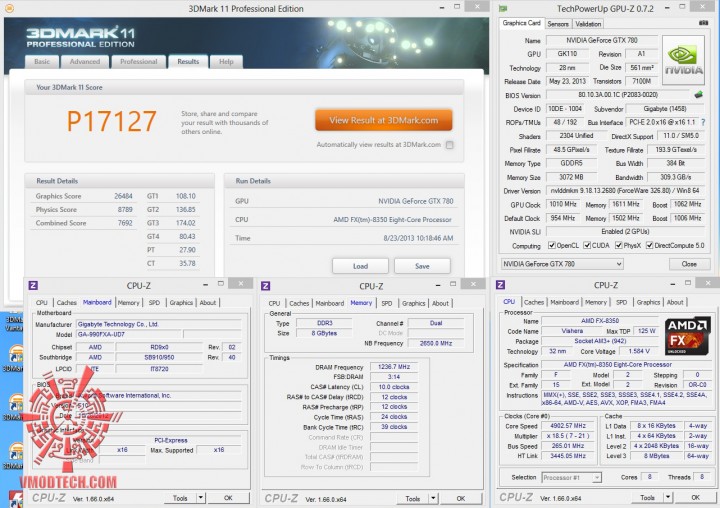The height and width of the screenshot is (508, 720).
Task: Click View Result at 3DMark.com button
Action: [383, 120]
